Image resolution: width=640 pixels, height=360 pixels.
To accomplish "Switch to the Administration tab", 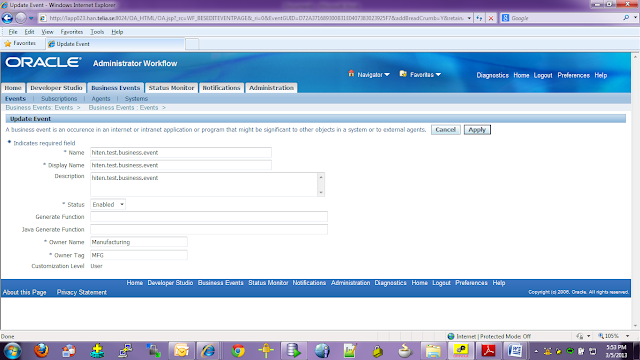I will click(x=271, y=88).
